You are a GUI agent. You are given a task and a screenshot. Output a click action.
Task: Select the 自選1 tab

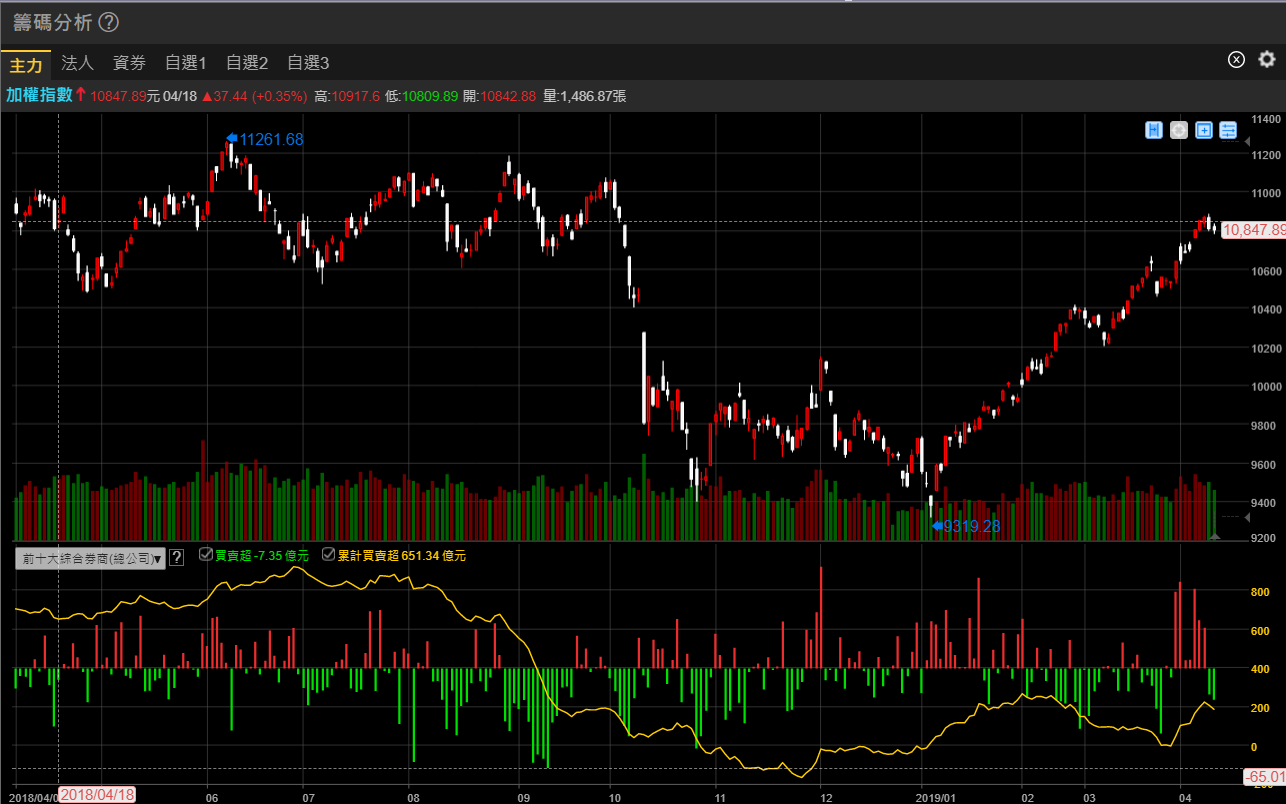[x=186, y=63]
